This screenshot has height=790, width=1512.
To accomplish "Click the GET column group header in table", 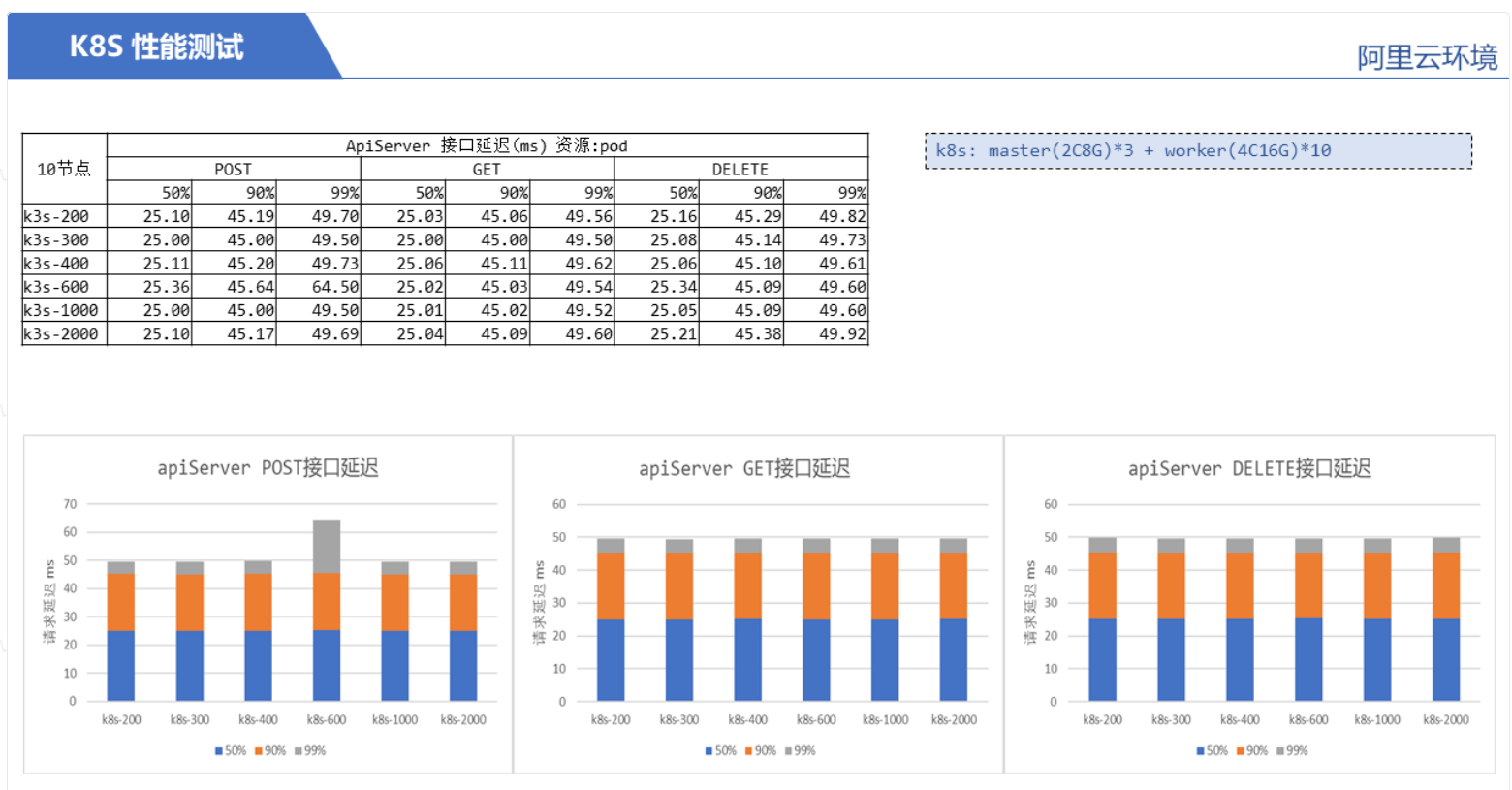I will click(487, 170).
